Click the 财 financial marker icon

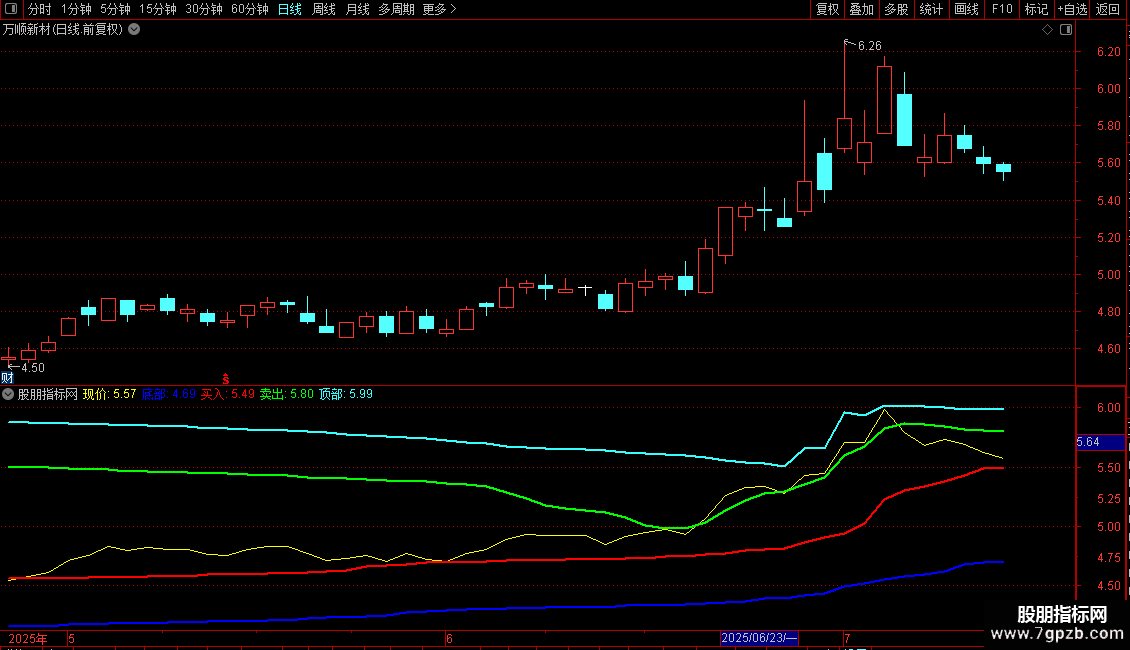click(7, 378)
